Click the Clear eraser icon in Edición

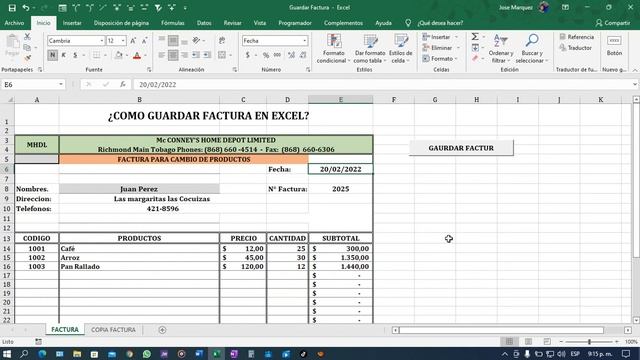pos(475,59)
